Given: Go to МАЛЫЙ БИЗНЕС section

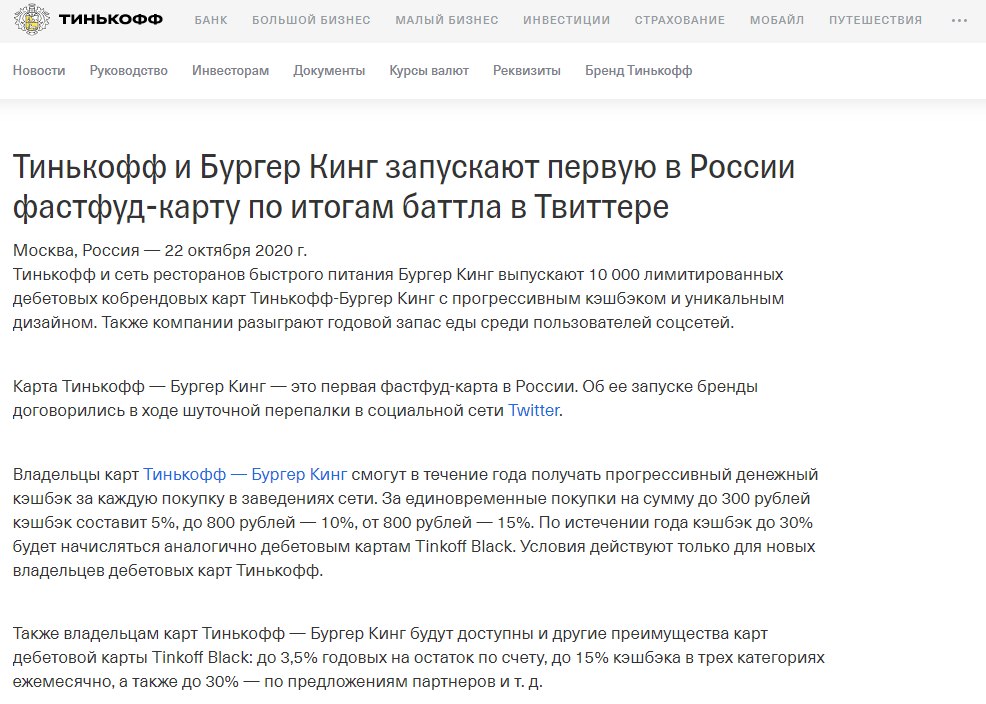Looking at the screenshot, I should [447, 20].
